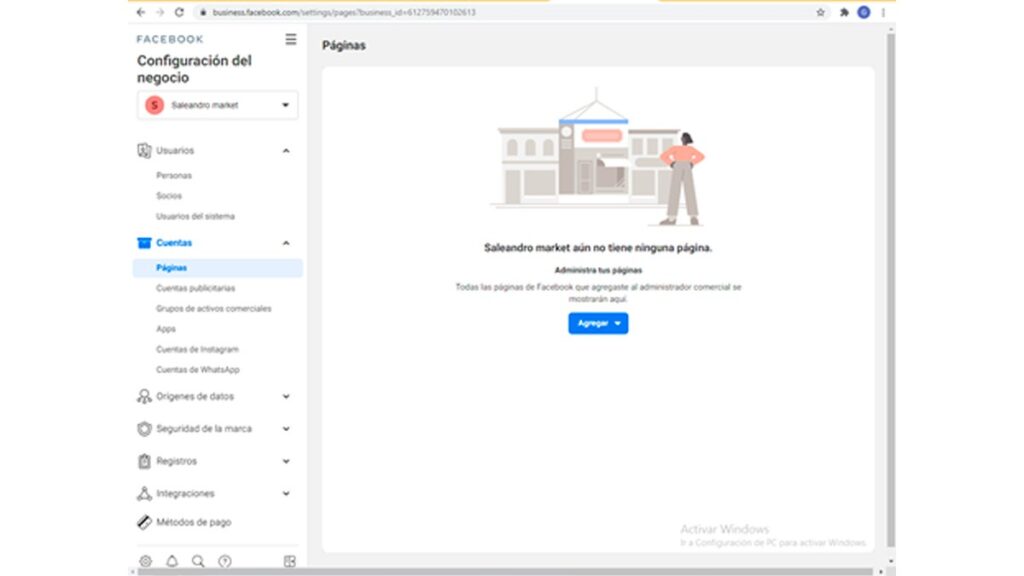Open Métodos de pago

click(x=193, y=522)
